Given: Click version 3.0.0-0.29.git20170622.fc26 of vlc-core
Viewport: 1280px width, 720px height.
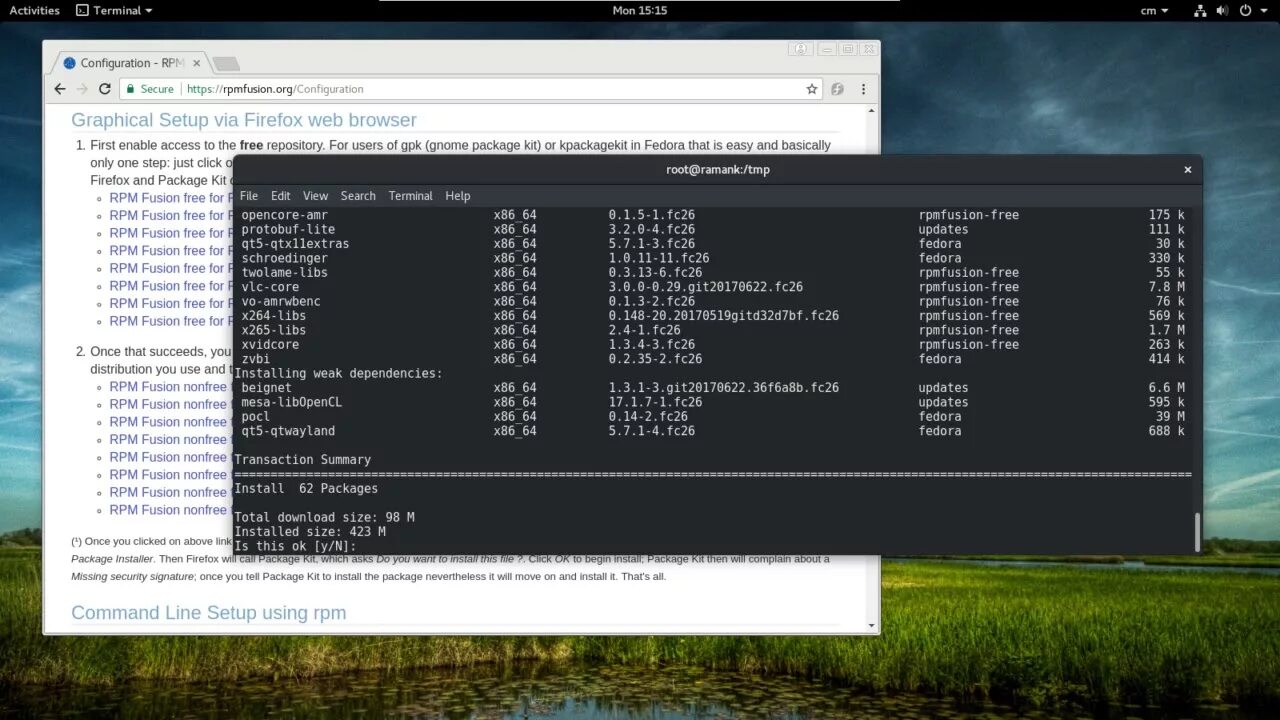Looking at the screenshot, I should tap(705, 287).
